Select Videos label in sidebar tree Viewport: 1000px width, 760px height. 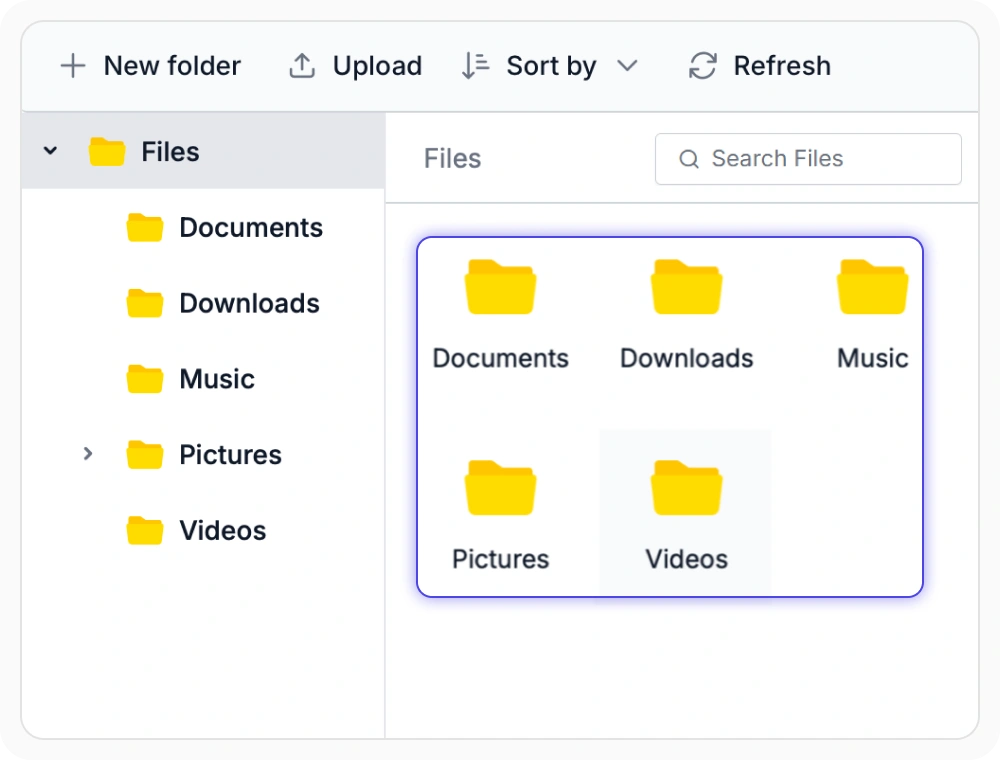pos(223,530)
